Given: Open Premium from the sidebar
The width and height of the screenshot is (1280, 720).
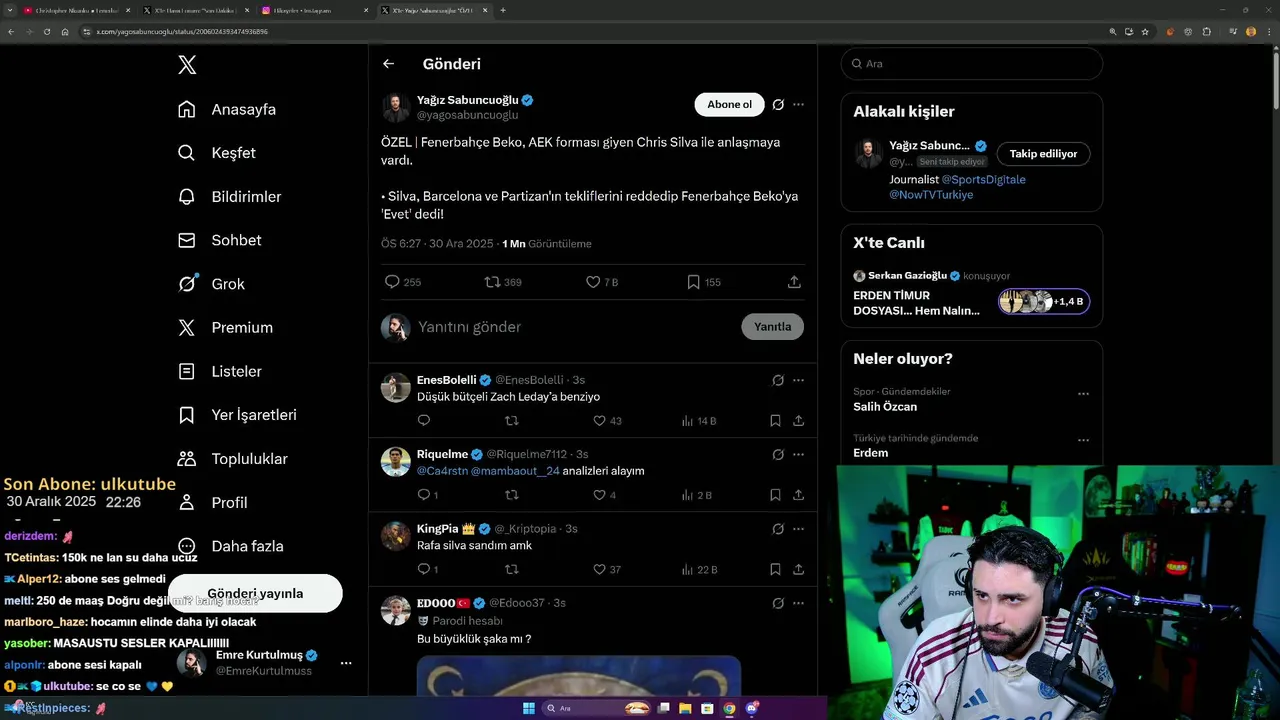Looking at the screenshot, I should (225, 328).
